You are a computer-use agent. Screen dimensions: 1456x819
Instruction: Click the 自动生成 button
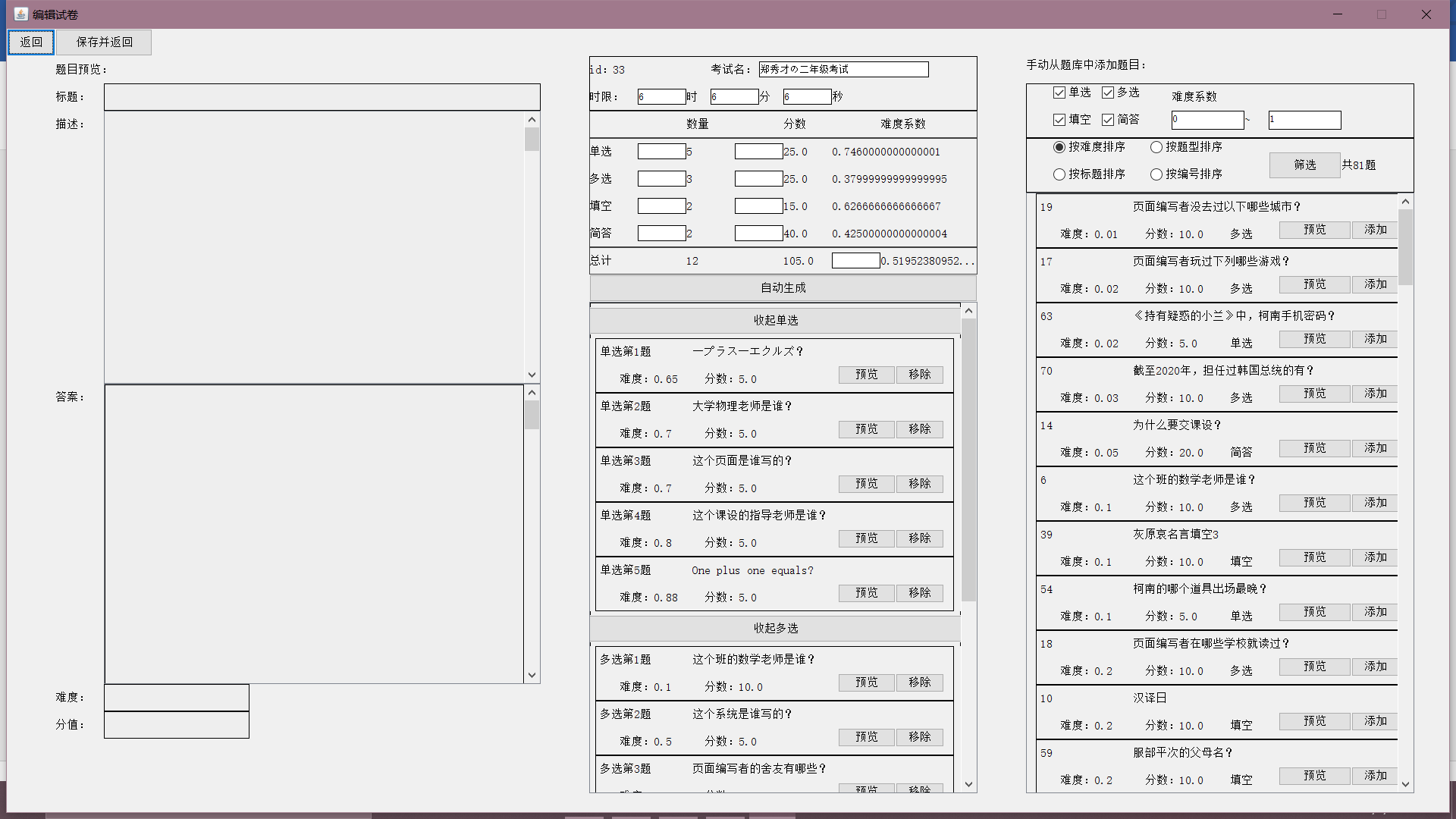tap(783, 287)
